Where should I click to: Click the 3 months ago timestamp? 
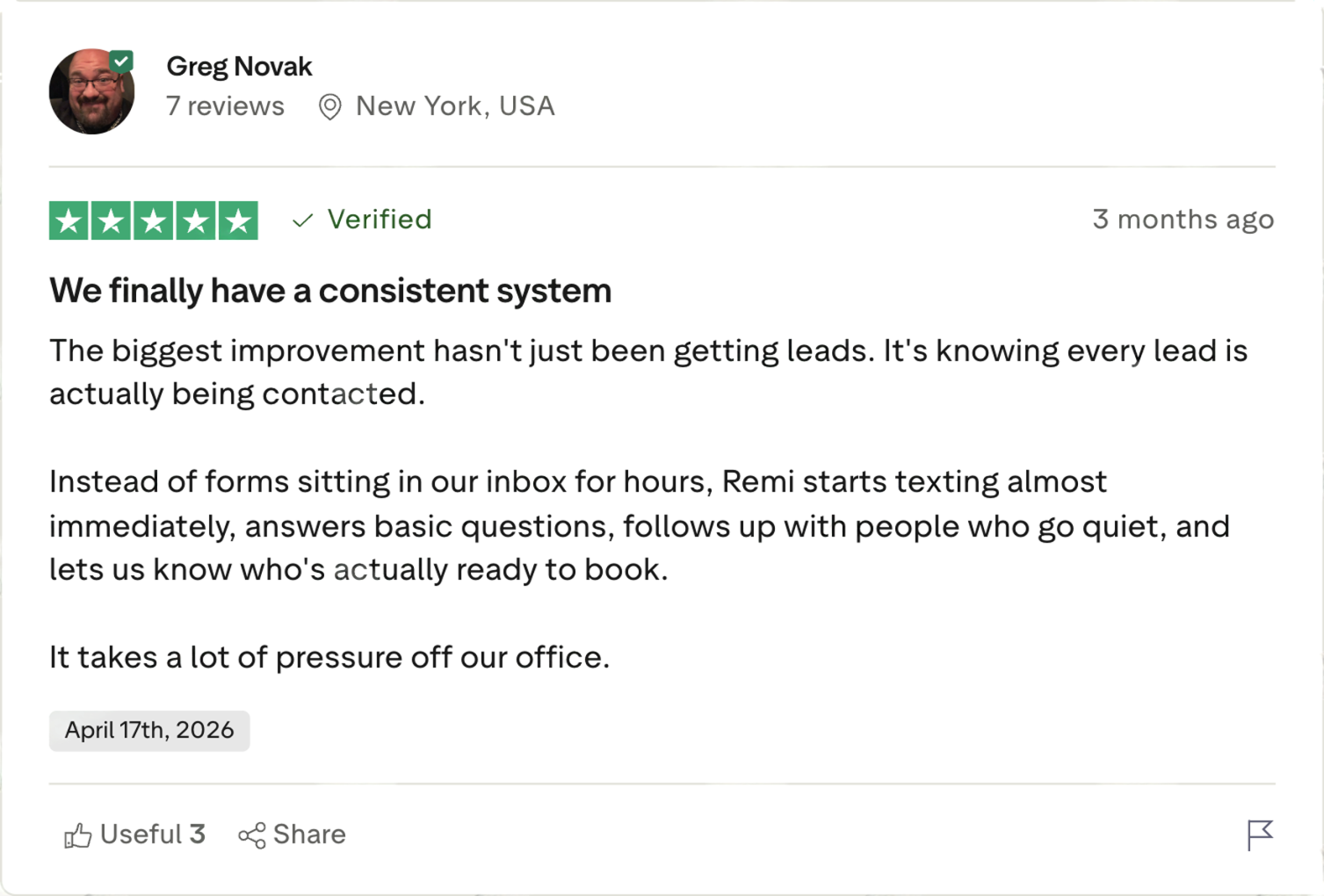1183,220
